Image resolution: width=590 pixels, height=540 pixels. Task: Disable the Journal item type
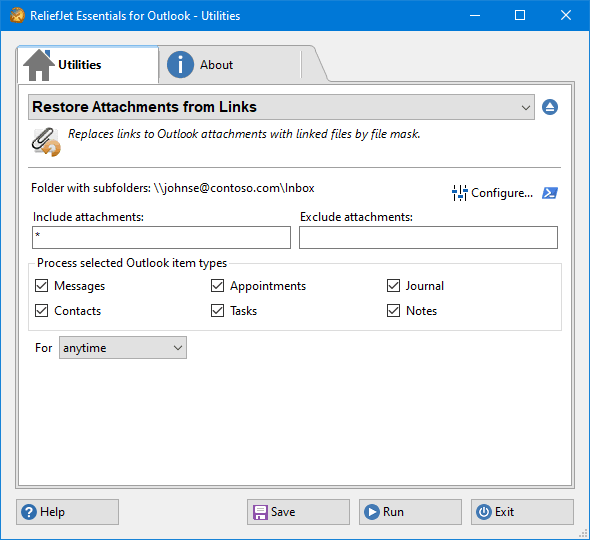pyautogui.click(x=394, y=286)
